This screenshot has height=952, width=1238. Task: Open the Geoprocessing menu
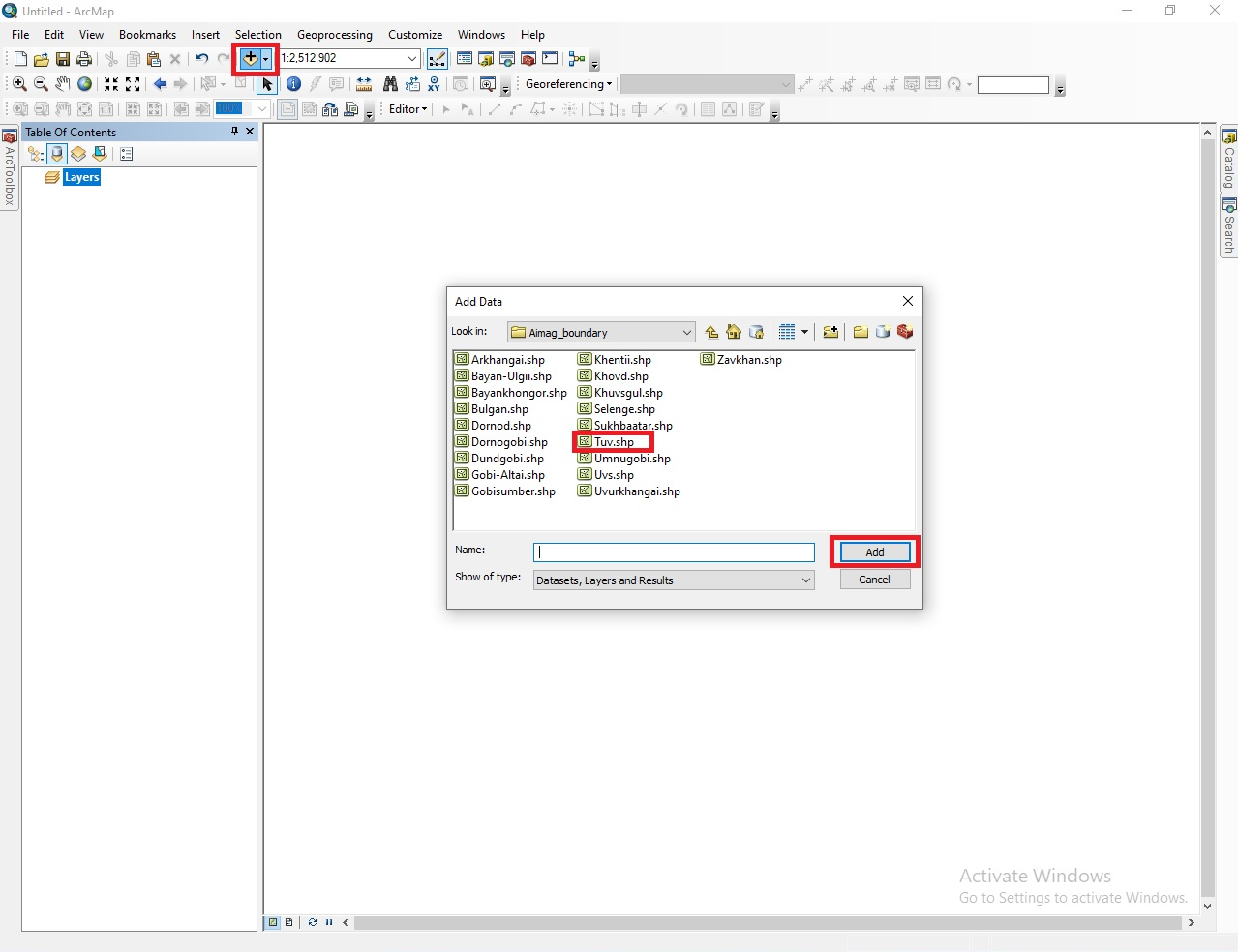click(334, 34)
